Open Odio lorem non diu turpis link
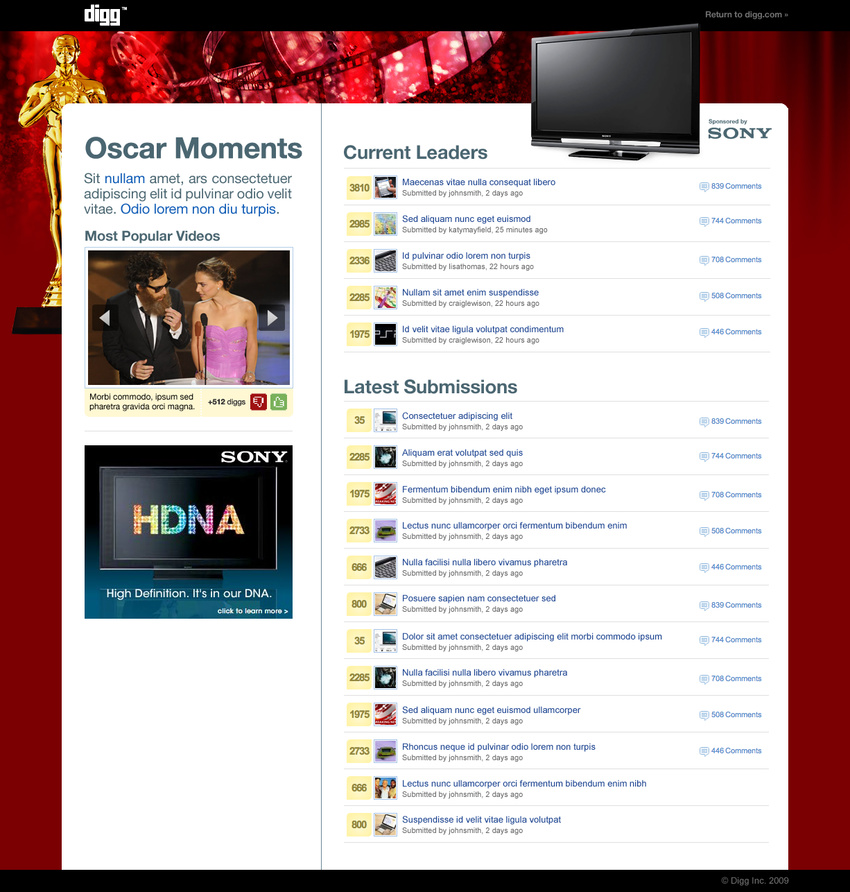The image size is (850, 892). click(200, 209)
